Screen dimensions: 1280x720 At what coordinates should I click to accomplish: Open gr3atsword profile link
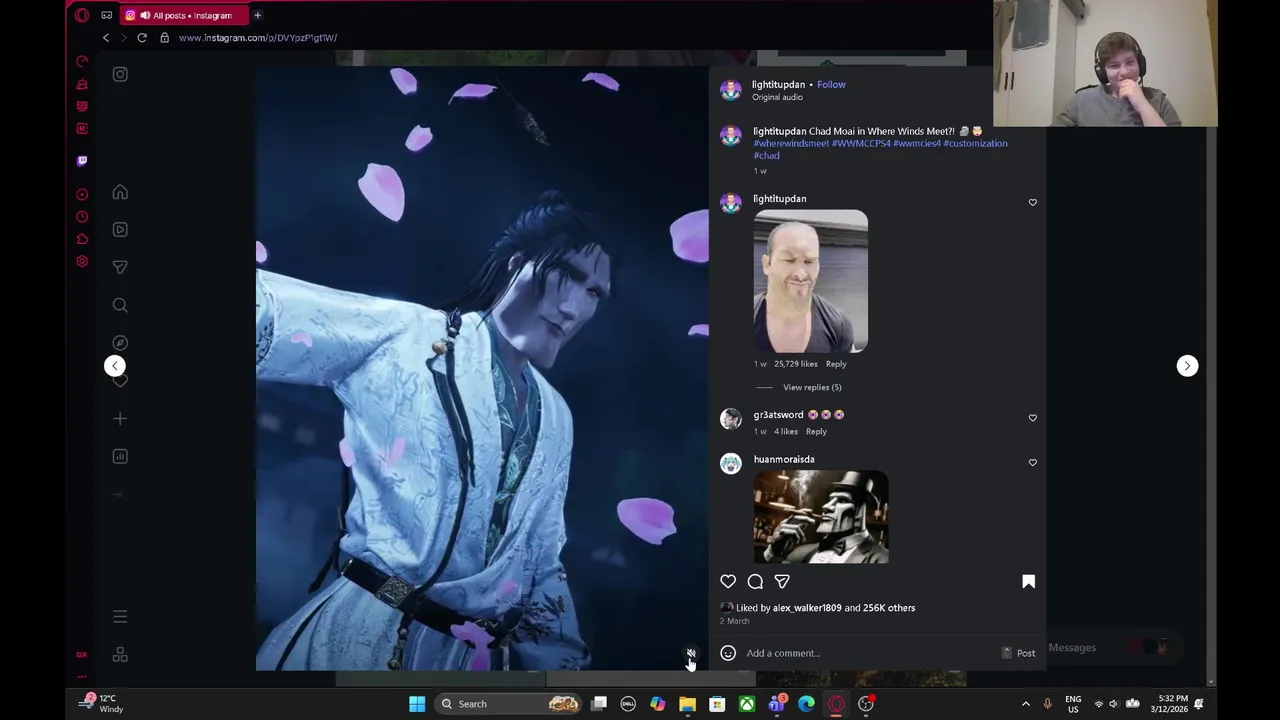point(778,415)
